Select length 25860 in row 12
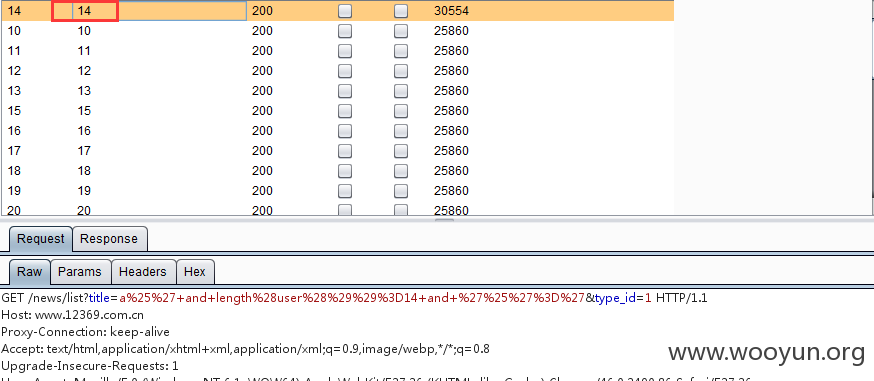874x381 pixels. pyautogui.click(x=451, y=71)
